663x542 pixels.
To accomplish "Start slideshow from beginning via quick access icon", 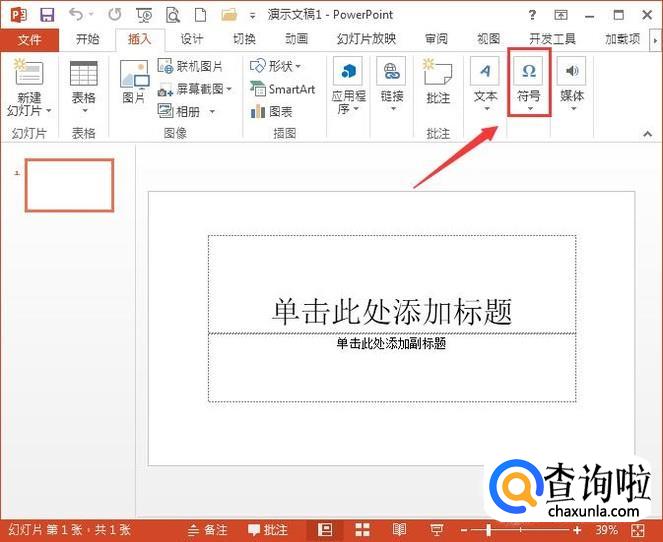I will (x=144, y=16).
